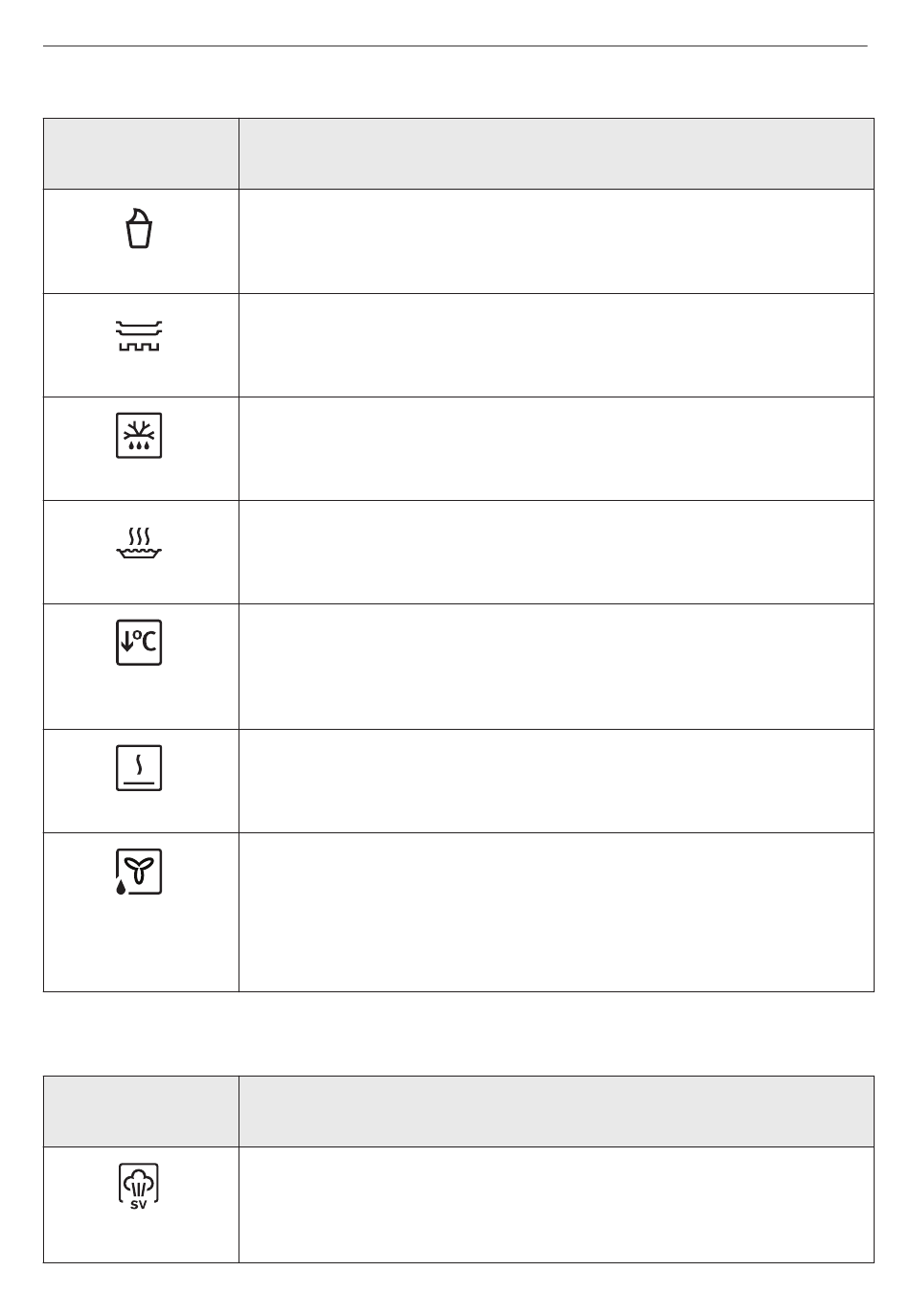
Task: Select the empty cell beside boxed steam icon
Action: tap(557, 781)
